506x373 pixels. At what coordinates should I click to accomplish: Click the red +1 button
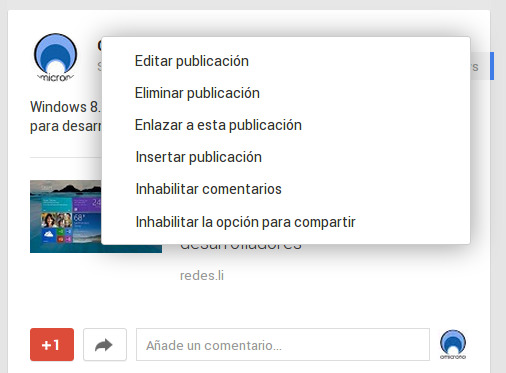(52, 345)
